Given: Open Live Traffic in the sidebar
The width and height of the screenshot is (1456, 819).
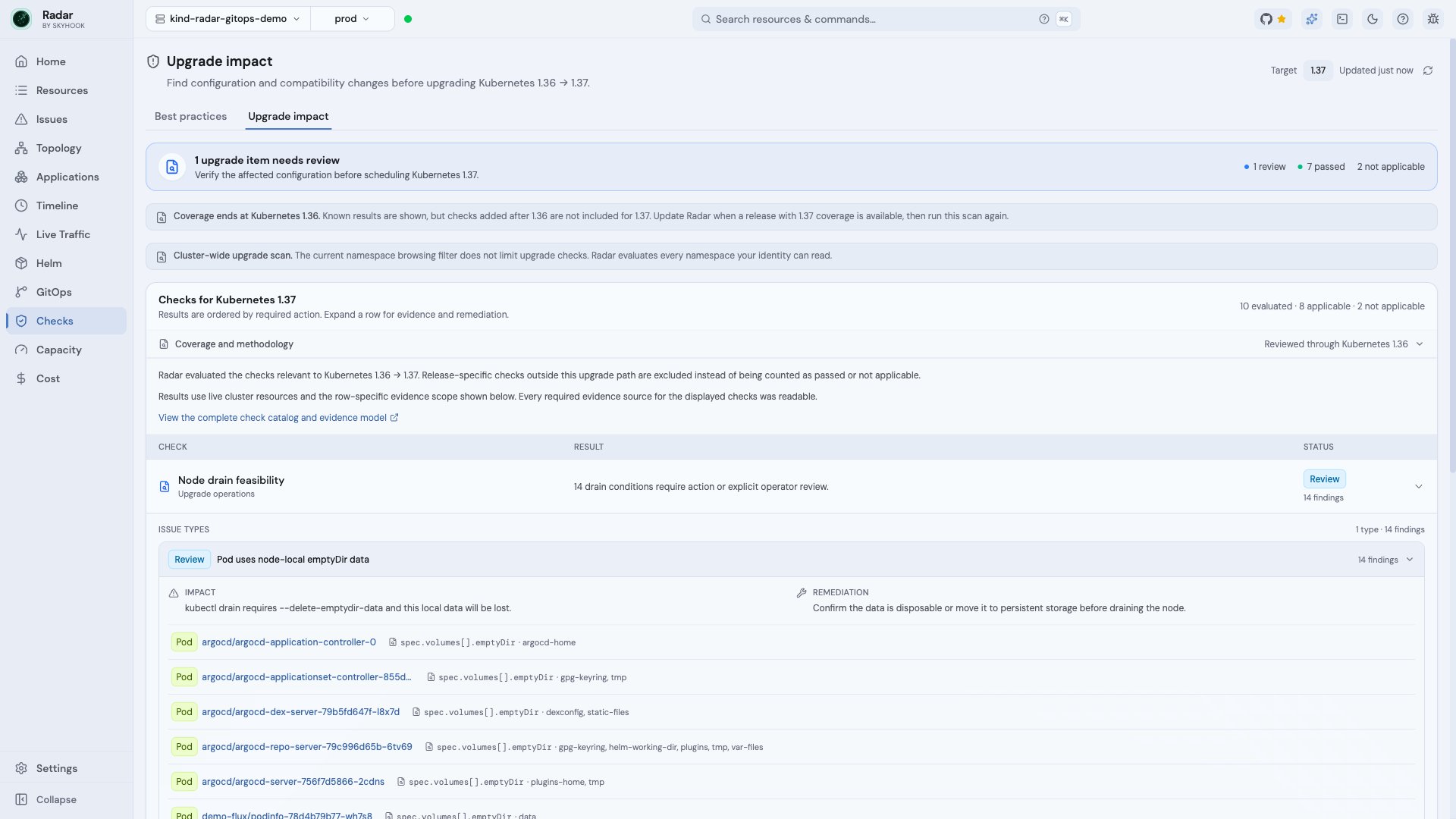Looking at the screenshot, I should pos(66,234).
